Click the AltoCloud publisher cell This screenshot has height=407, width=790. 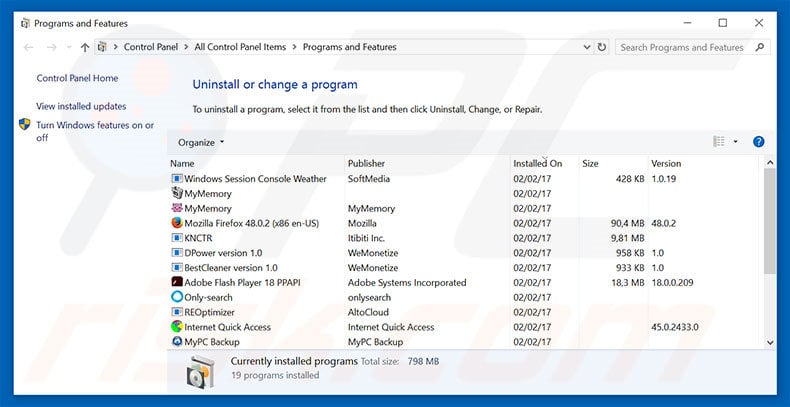tap(368, 312)
